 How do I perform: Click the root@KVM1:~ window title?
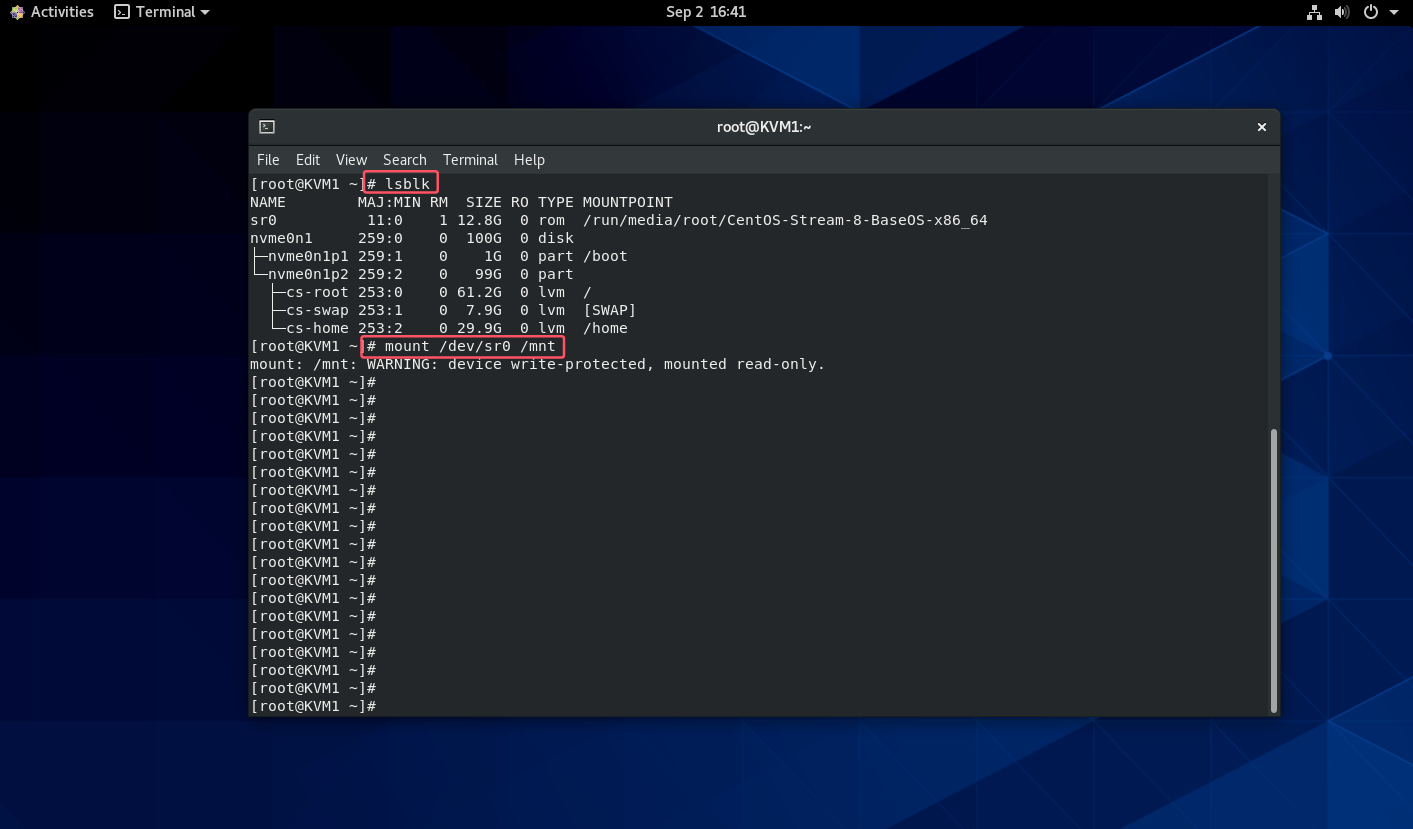(x=764, y=127)
